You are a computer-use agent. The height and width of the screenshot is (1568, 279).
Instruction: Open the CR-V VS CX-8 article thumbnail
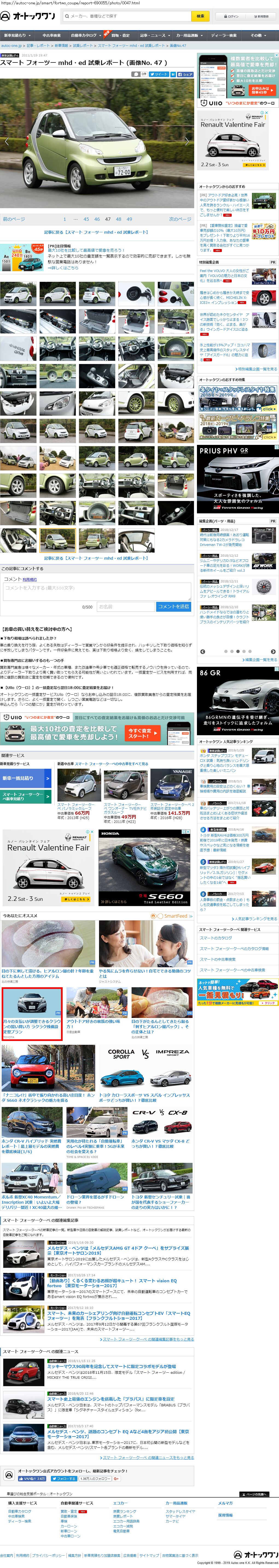point(162,1122)
